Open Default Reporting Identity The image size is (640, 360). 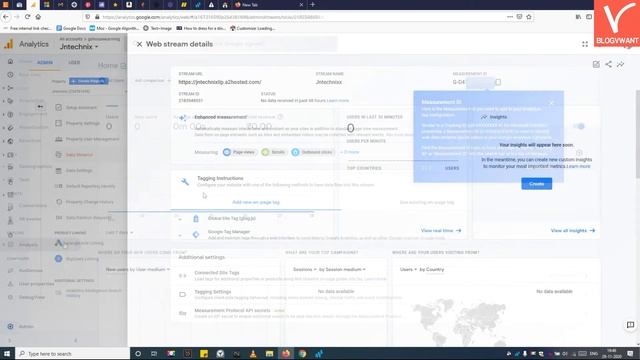[91, 186]
